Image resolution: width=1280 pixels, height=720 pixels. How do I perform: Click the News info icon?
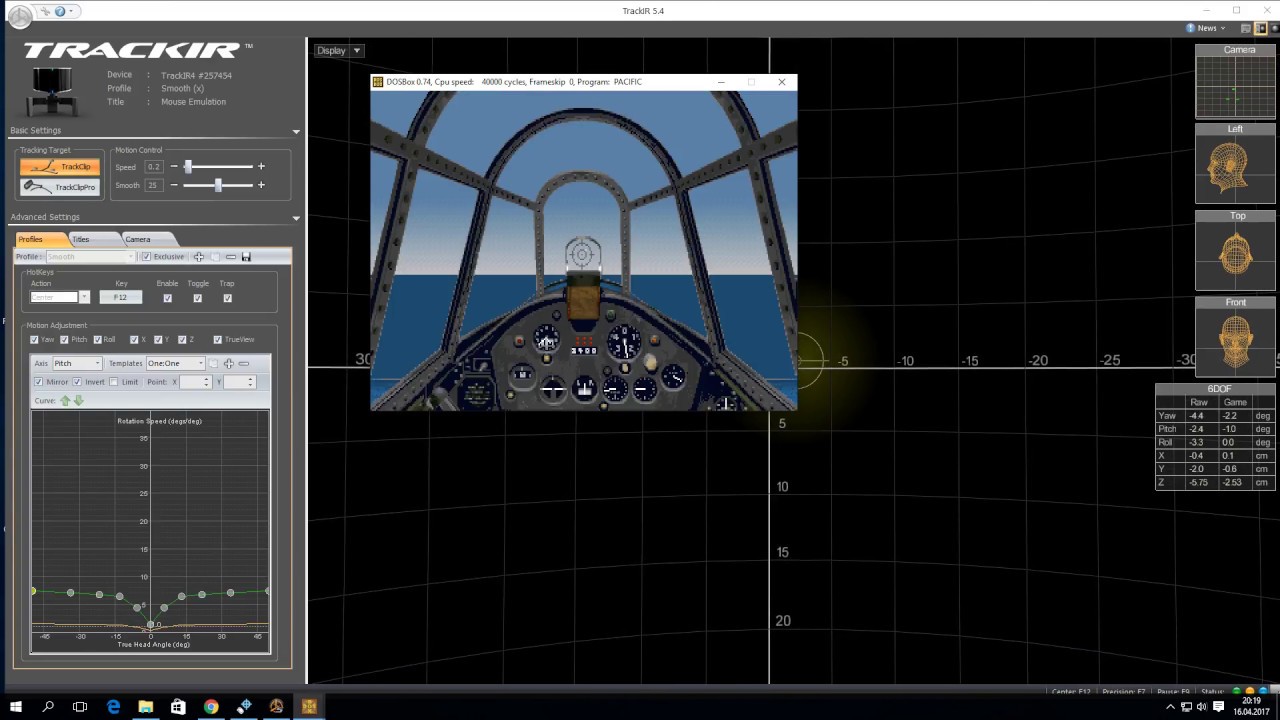click(x=1190, y=28)
